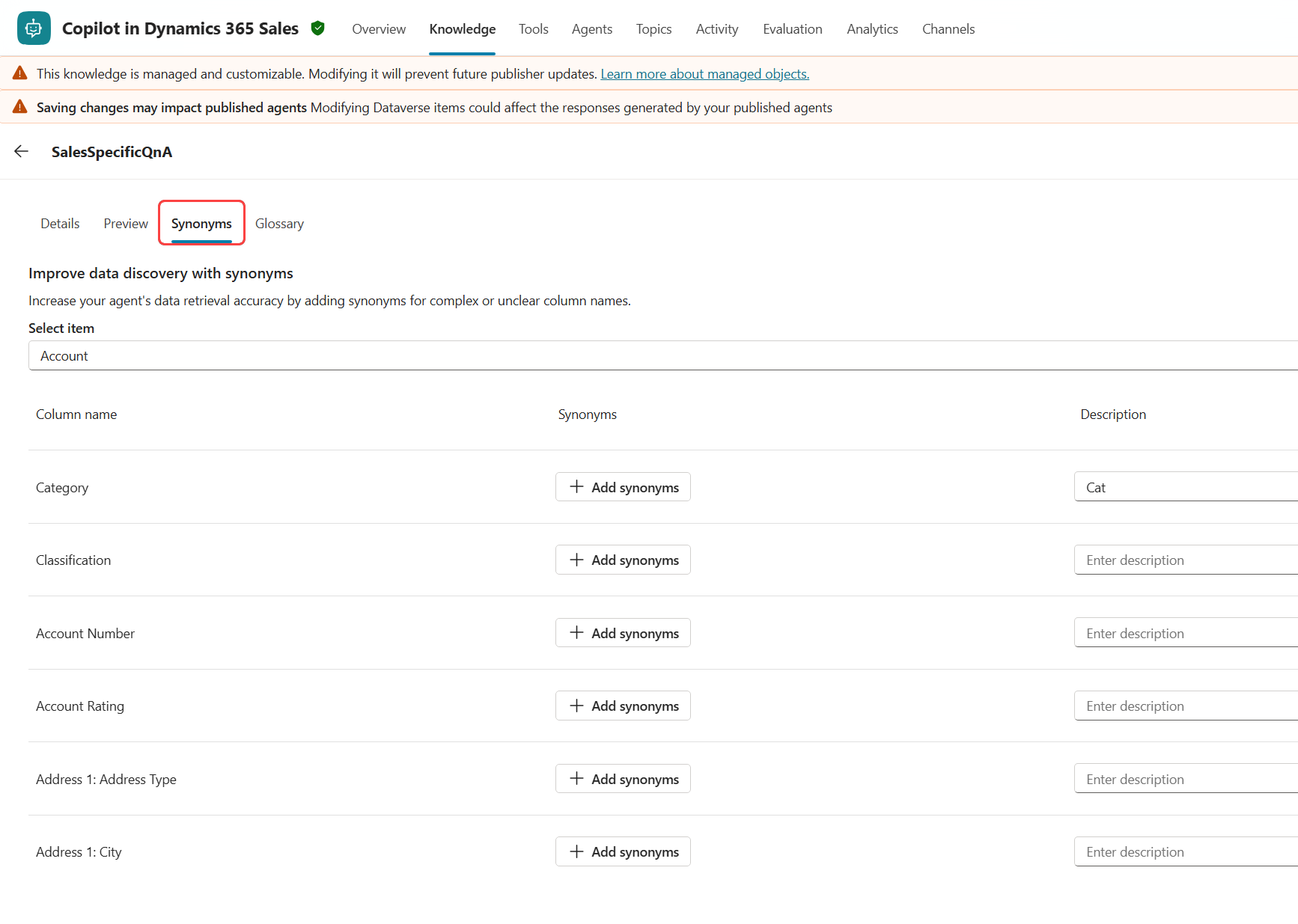
Task: Navigate to the Analytics section
Action: tap(872, 28)
